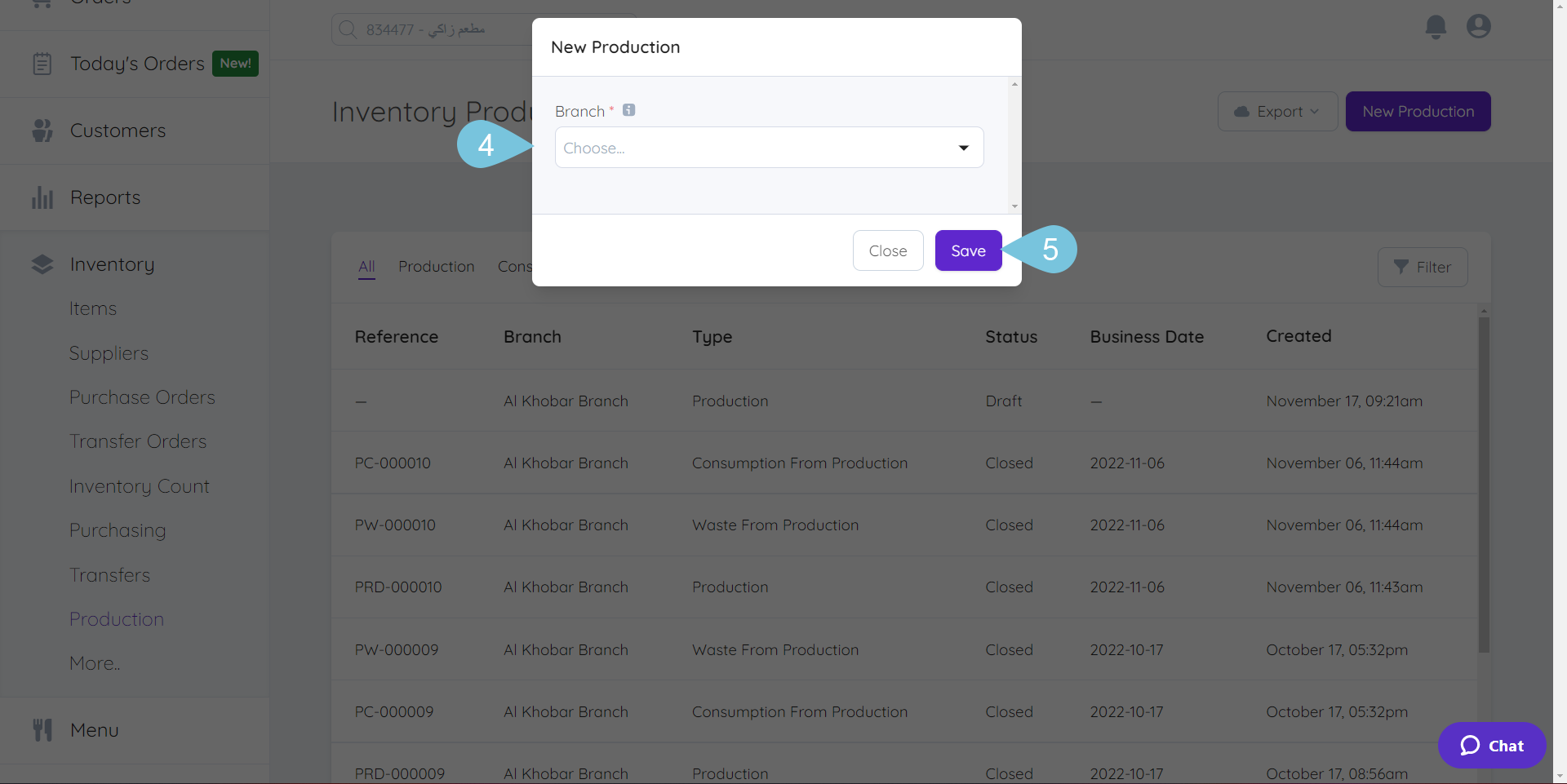
Task: Select the Customers people icon in sidebar
Action: [41, 131]
